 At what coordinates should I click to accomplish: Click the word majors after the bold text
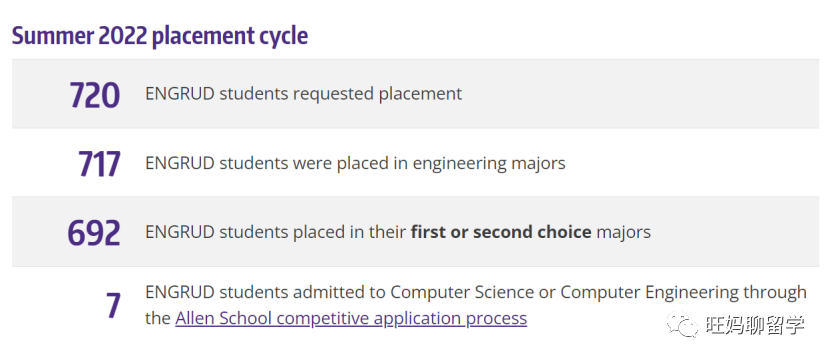click(623, 233)
